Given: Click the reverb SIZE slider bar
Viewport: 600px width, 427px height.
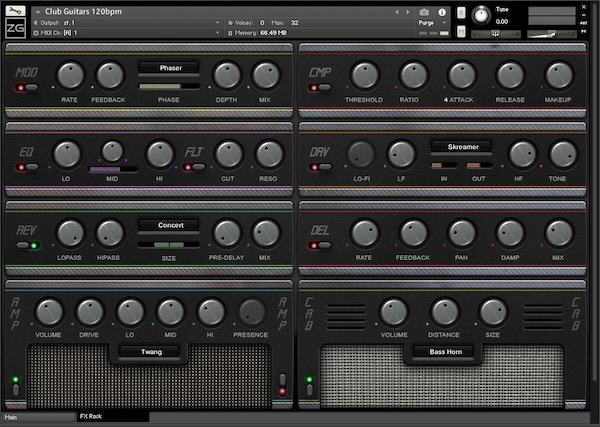Looking at the screenshot, I should [168, 244].
